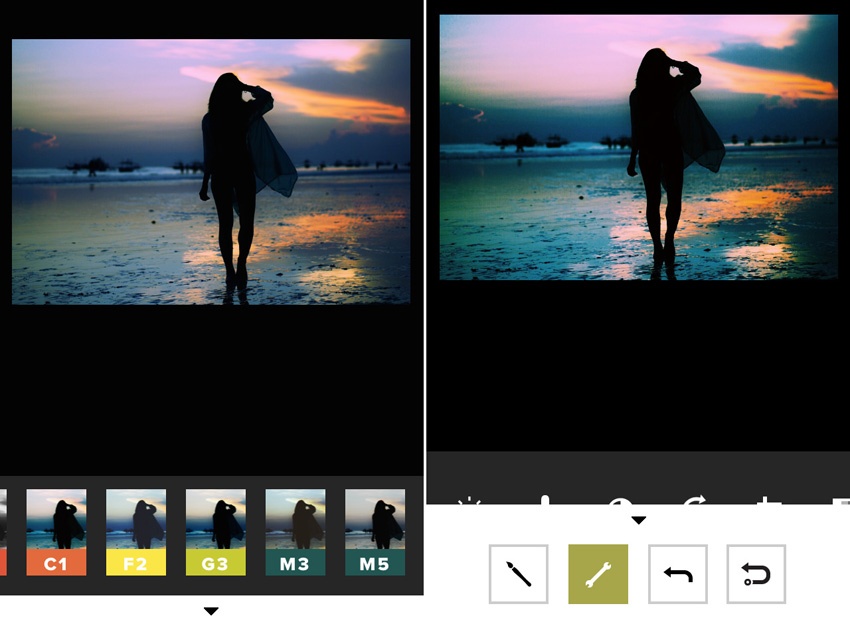Screen dimensions: 850x622
Task: Undo the last edit with the back arrow
Action: (x=677, y=574)
